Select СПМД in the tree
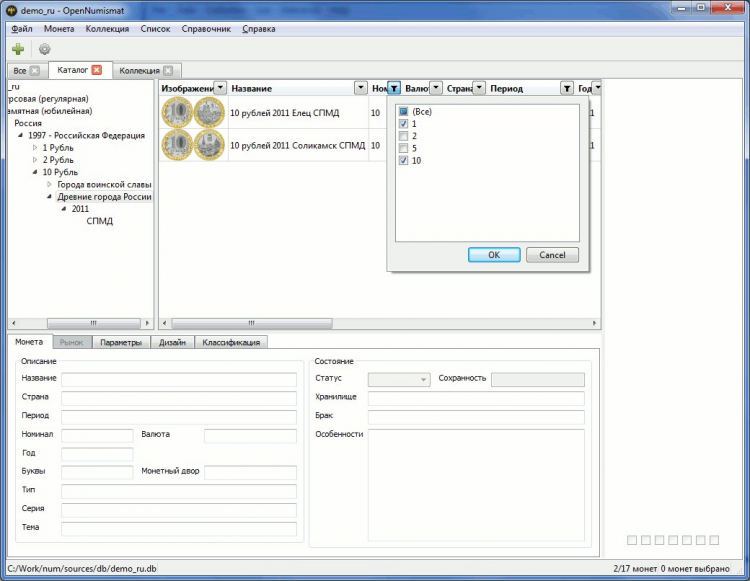750x581 pixels. tap(99, 221)
